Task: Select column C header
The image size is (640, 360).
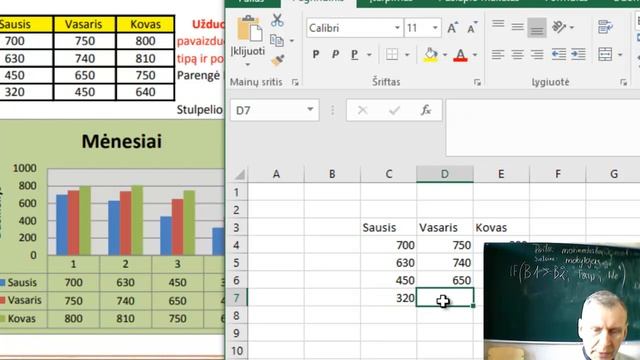Action: [x=389, y=174]
